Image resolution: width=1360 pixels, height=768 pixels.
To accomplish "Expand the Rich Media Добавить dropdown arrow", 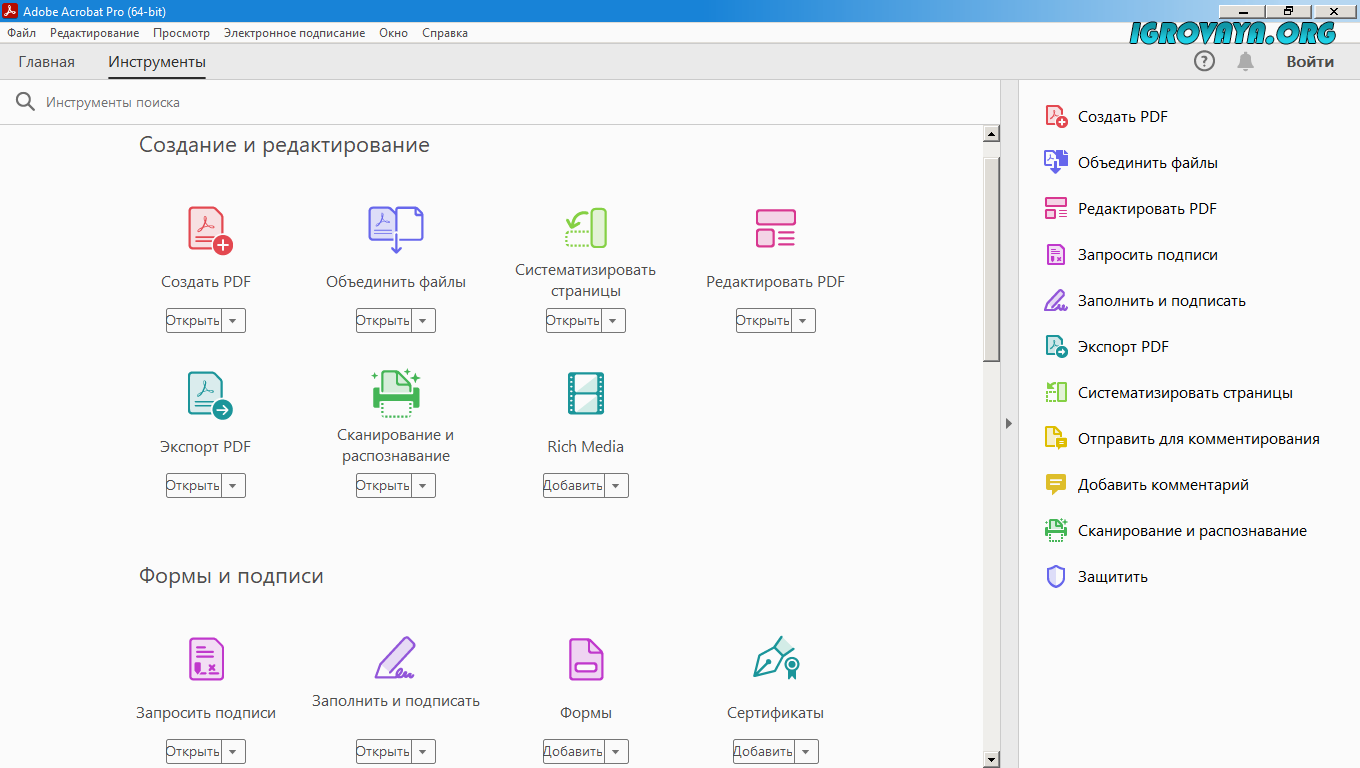I will click(x=616, y=486).
